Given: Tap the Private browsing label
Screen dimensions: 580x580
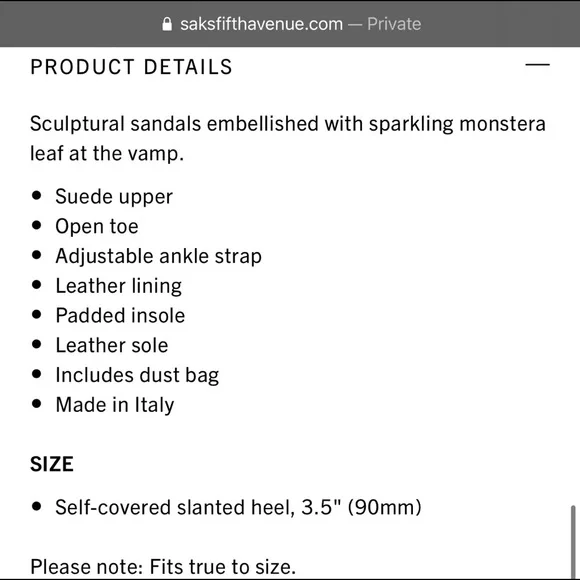Looking at the screenshot, I should [394, 24].
